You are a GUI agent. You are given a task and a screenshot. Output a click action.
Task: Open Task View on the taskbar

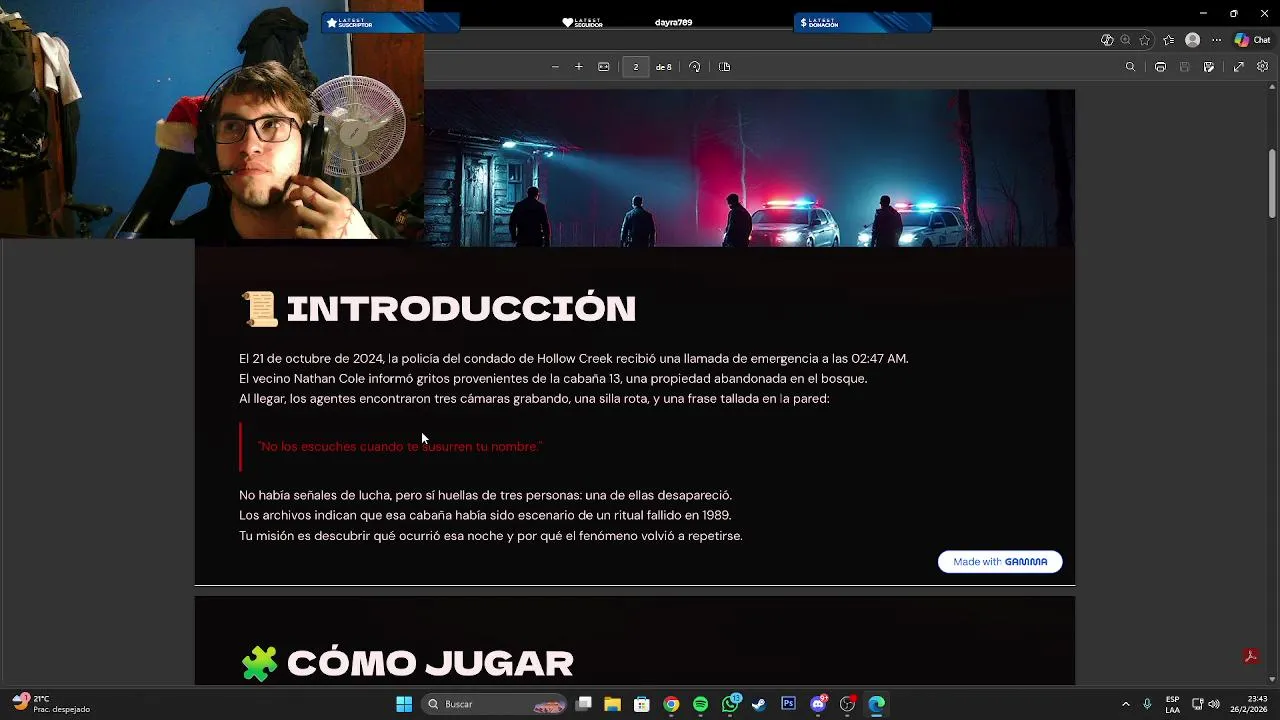[x=584, y=704]
